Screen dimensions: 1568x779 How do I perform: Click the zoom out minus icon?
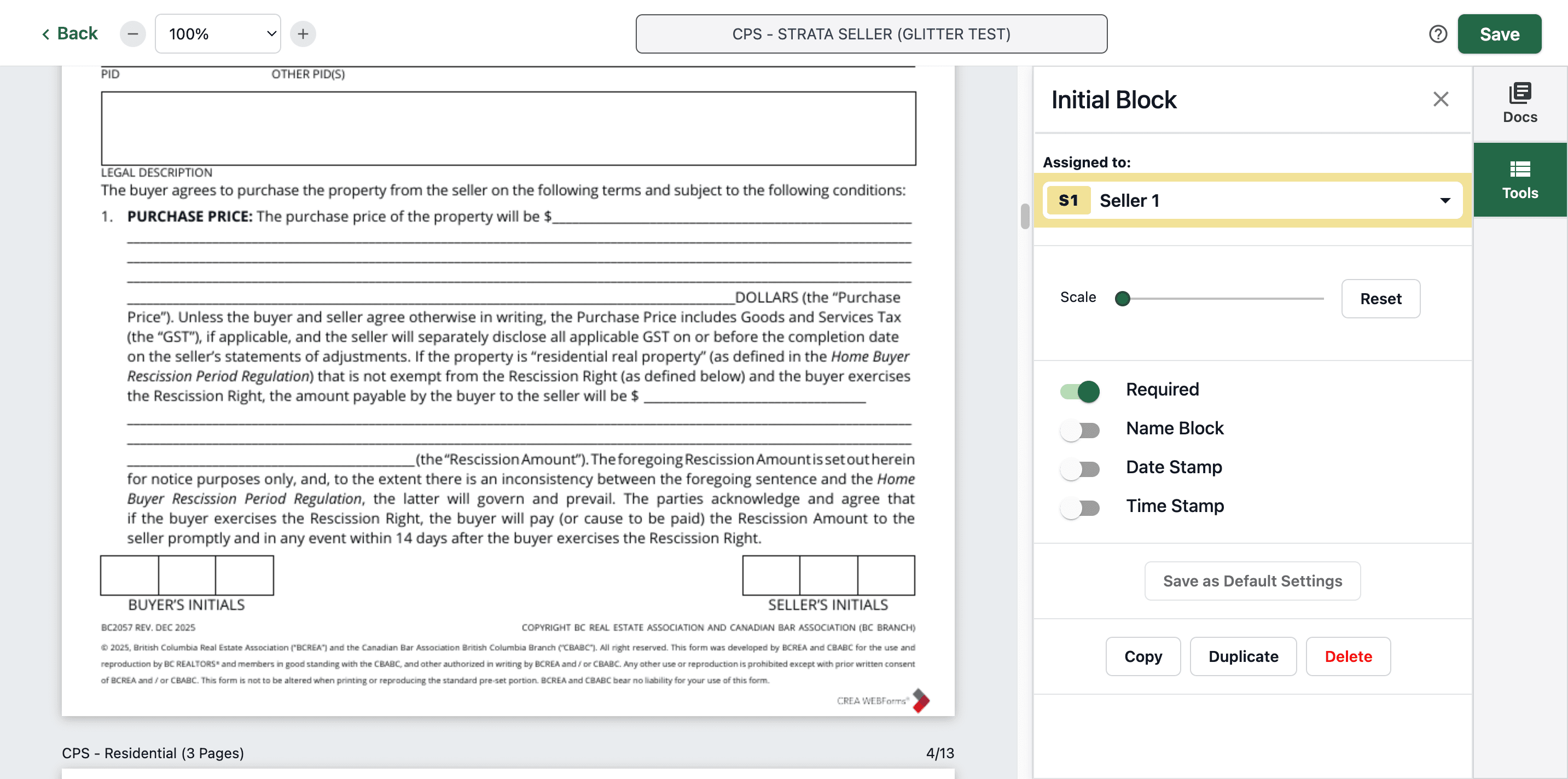point(132,34)
